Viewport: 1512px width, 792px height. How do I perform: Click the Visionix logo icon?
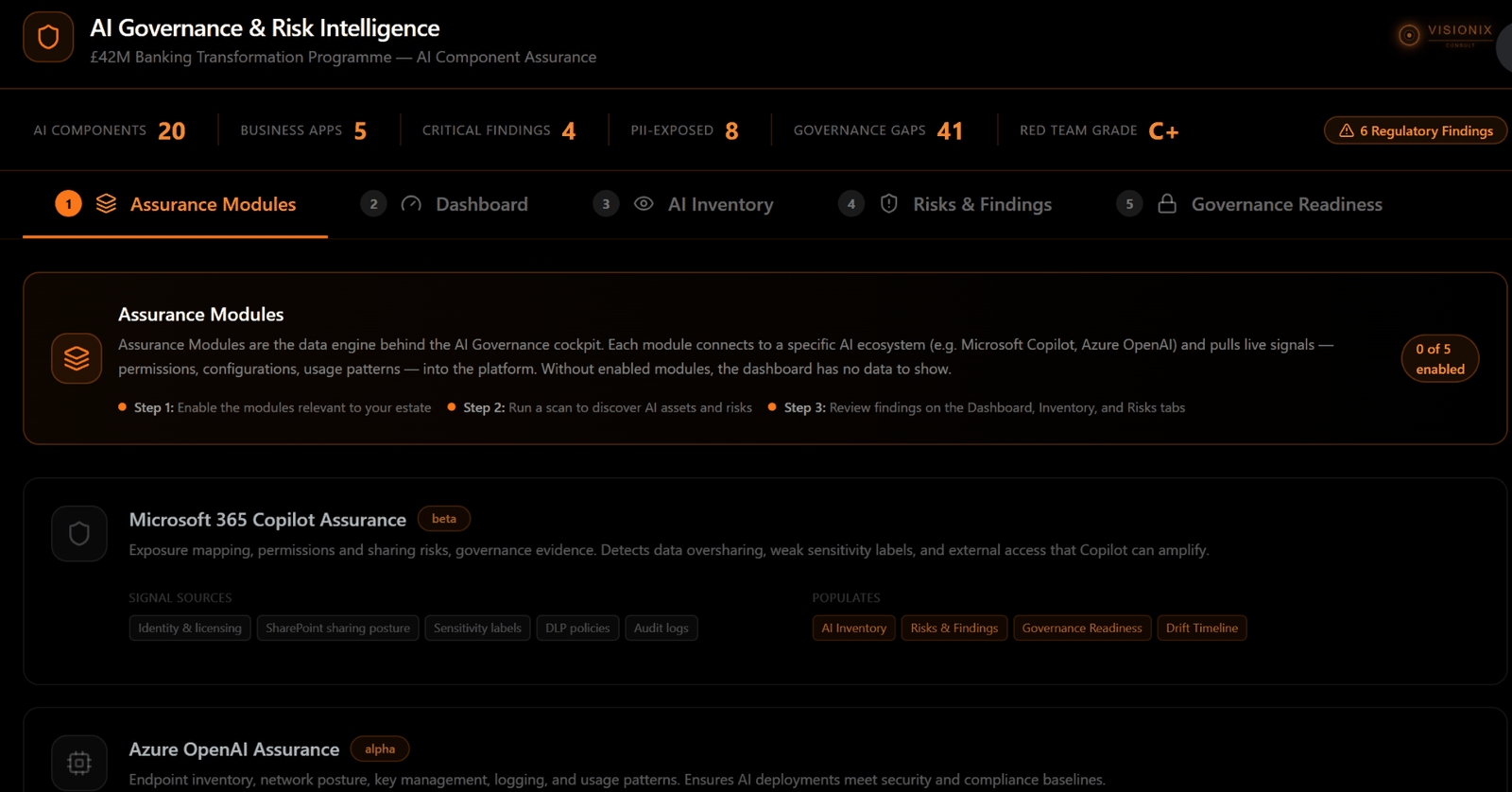[1409, 35]
